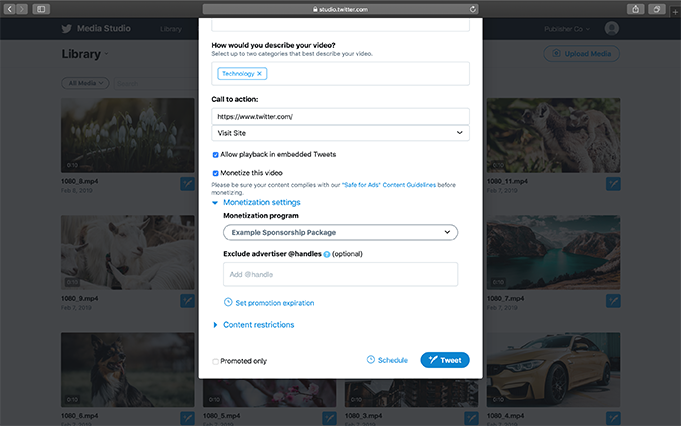
Task: Uncheck Allow playback in embedded Tweets
Action: tap(216, 154)
